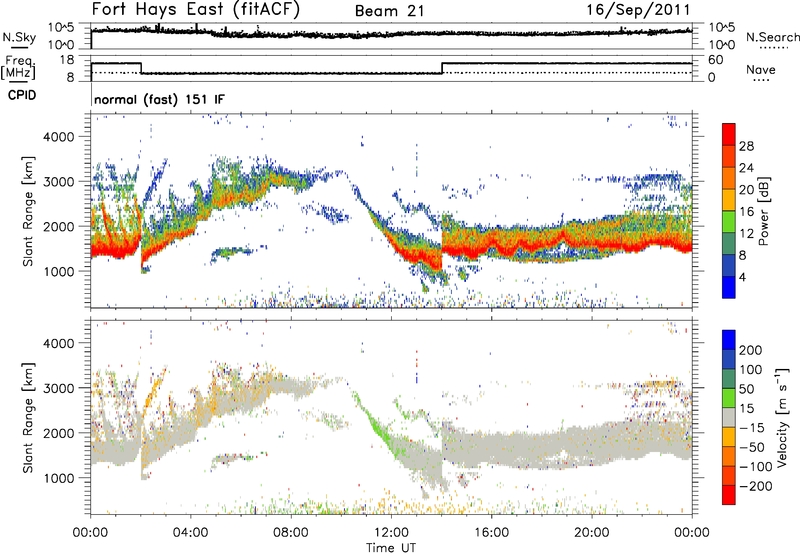
Task: Click power colorbar tick label '4'
Action: point(742,277)
